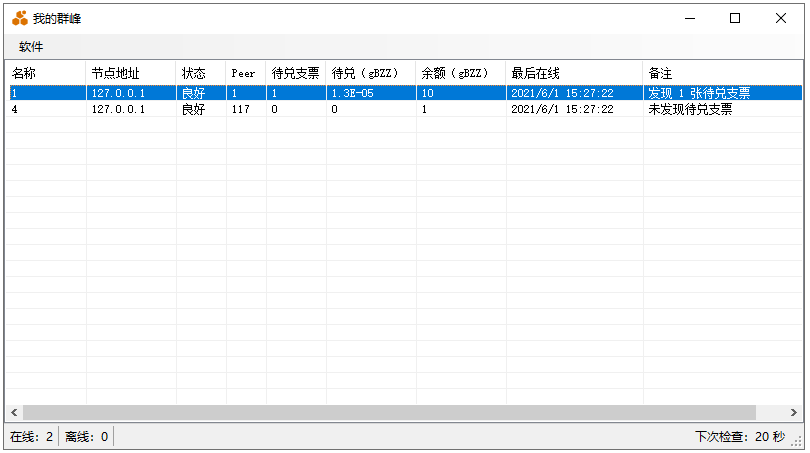Click the 待兑 (gBZZ) column header

pos(370,73)
